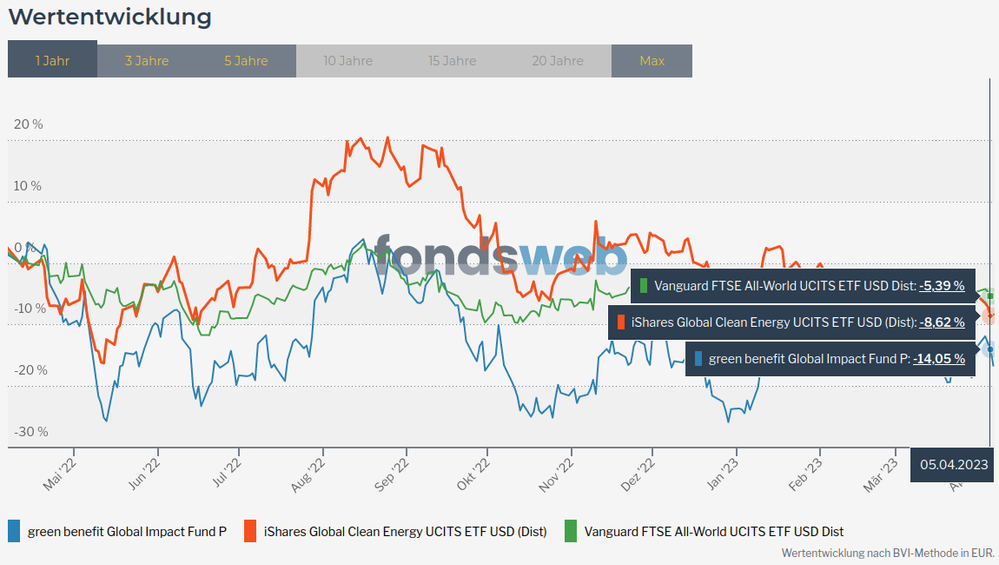Toggle green benefit Global Impact Fund P legend label
This screenshot has height=565, width=999.
(x=127, y=531)
